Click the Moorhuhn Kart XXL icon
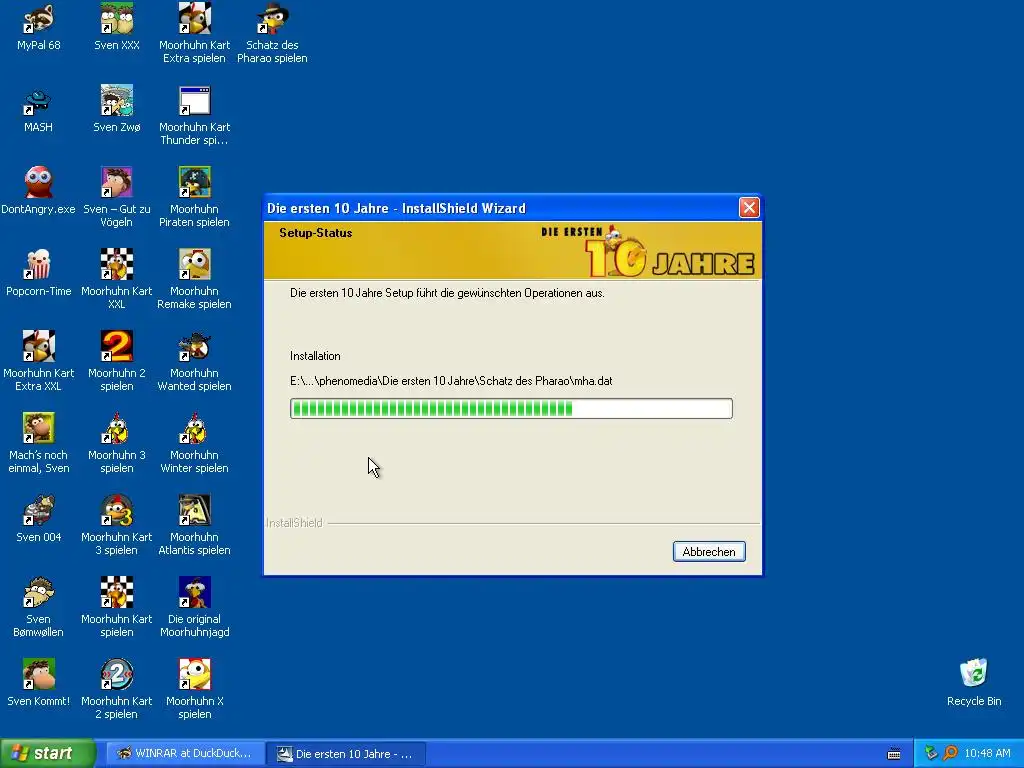 point(117,280)
